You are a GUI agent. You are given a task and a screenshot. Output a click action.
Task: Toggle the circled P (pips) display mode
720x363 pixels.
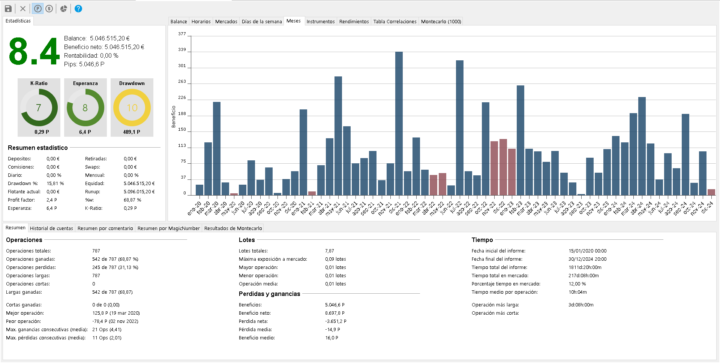coord(38,8)
